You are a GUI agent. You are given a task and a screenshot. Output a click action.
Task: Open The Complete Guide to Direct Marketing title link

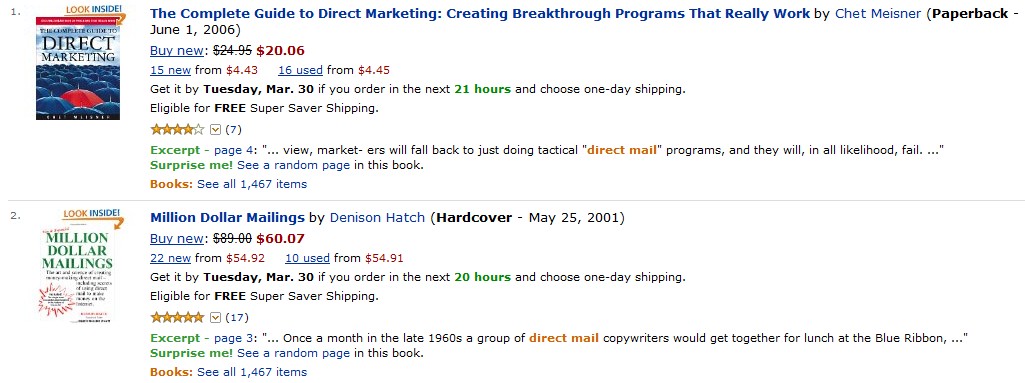click(x=480, y=14)
